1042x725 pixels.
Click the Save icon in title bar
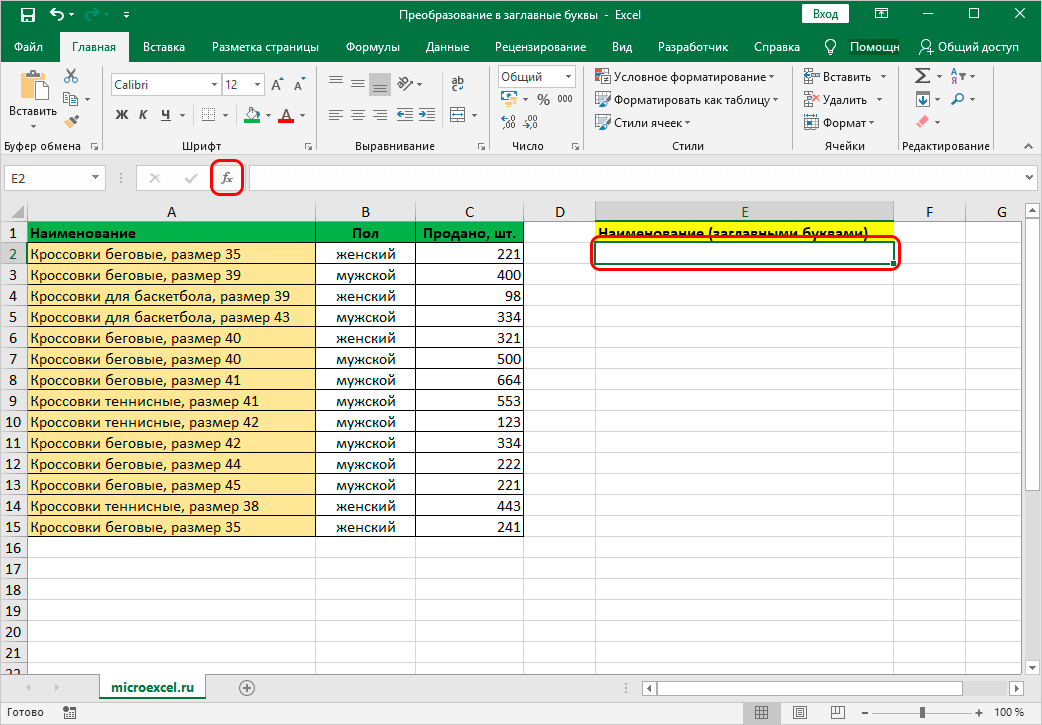pos(27,15)
